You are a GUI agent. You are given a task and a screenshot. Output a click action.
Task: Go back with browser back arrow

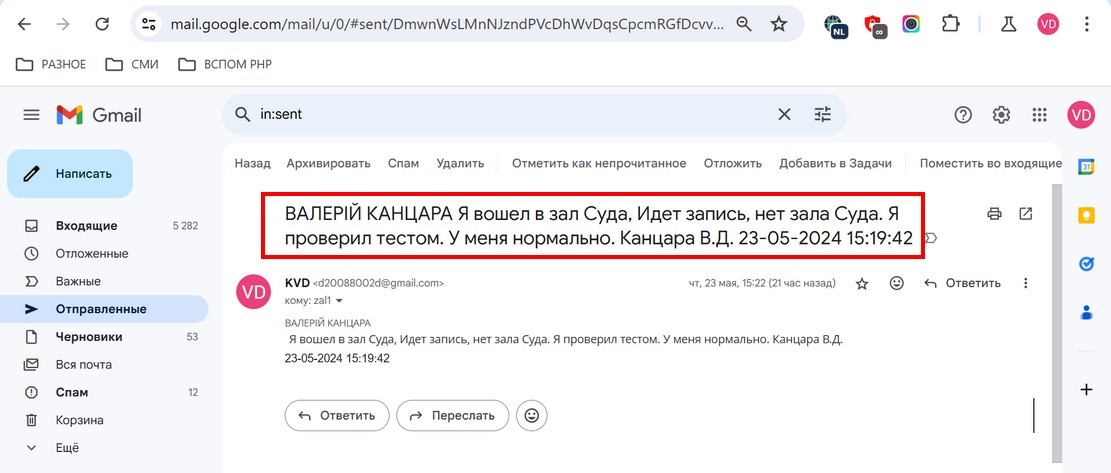[24, 24]
